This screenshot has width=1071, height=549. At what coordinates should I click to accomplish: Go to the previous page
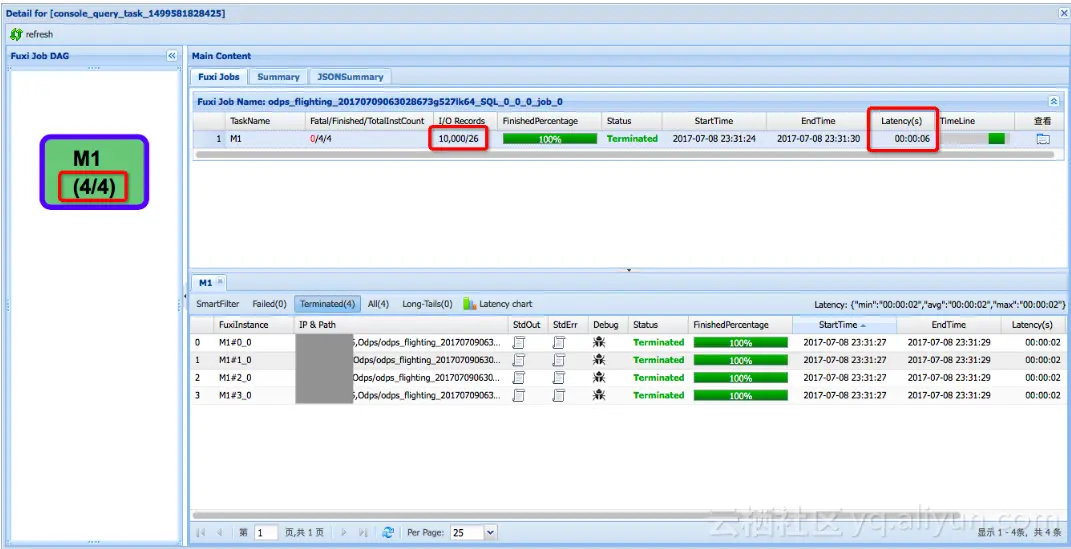point(219,533)
